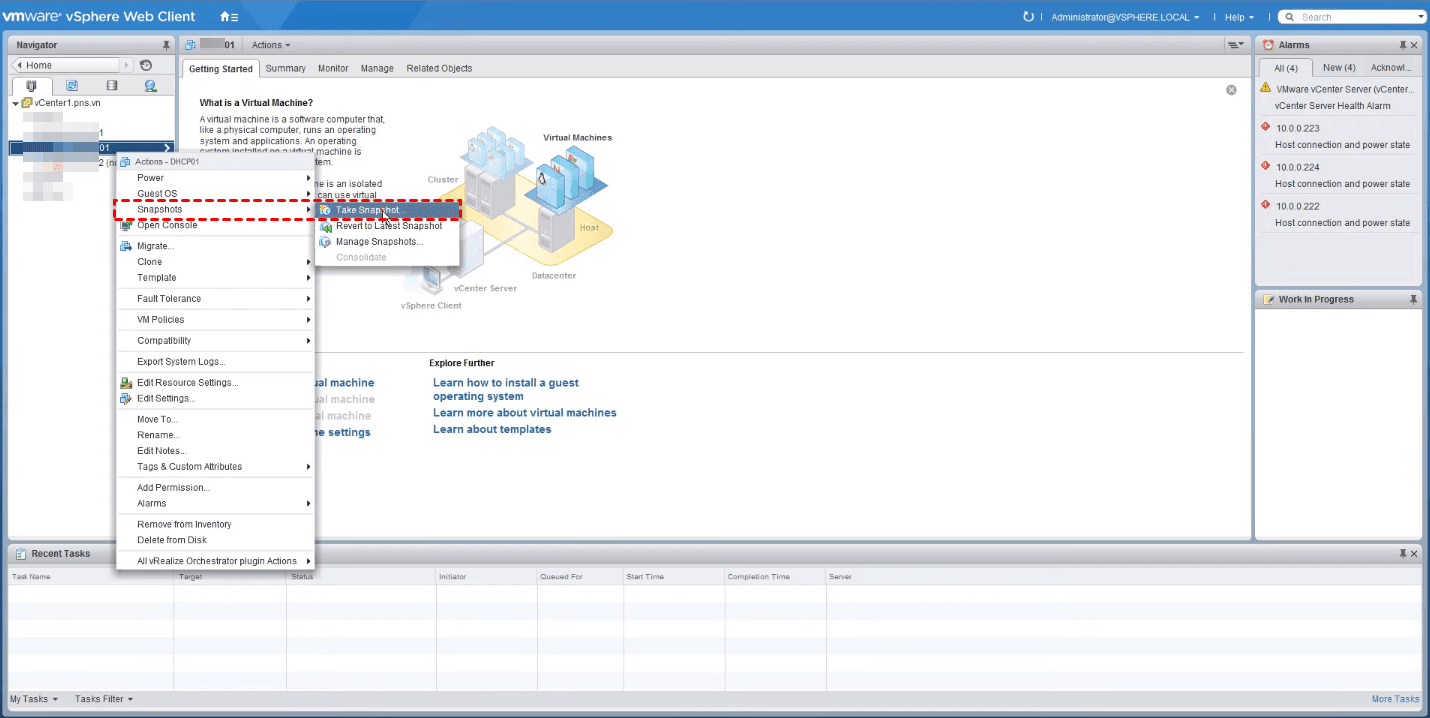The image size is (1430, 718).
Task: Toggle the pin on Work In Progress panel
Action: pos(1413,299)
